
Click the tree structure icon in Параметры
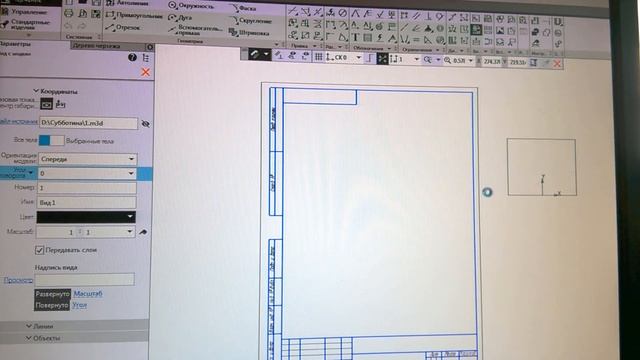(146, 58)
